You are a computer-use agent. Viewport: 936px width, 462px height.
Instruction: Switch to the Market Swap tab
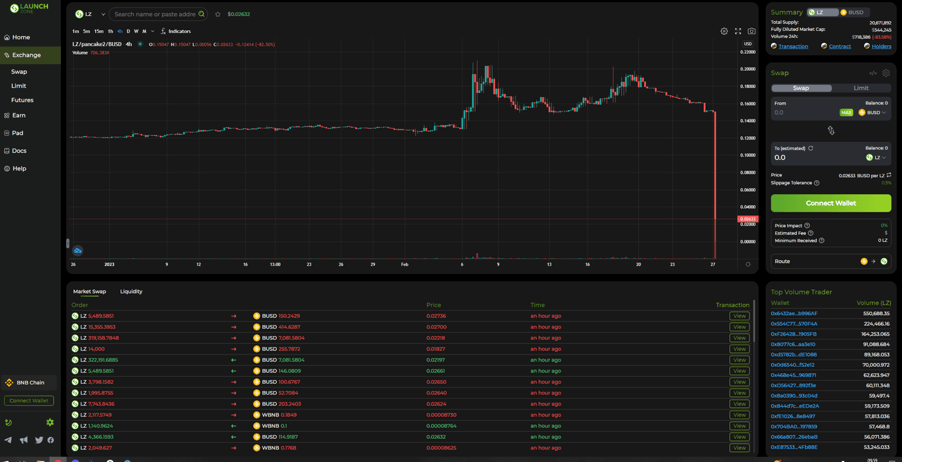point(90,291)
